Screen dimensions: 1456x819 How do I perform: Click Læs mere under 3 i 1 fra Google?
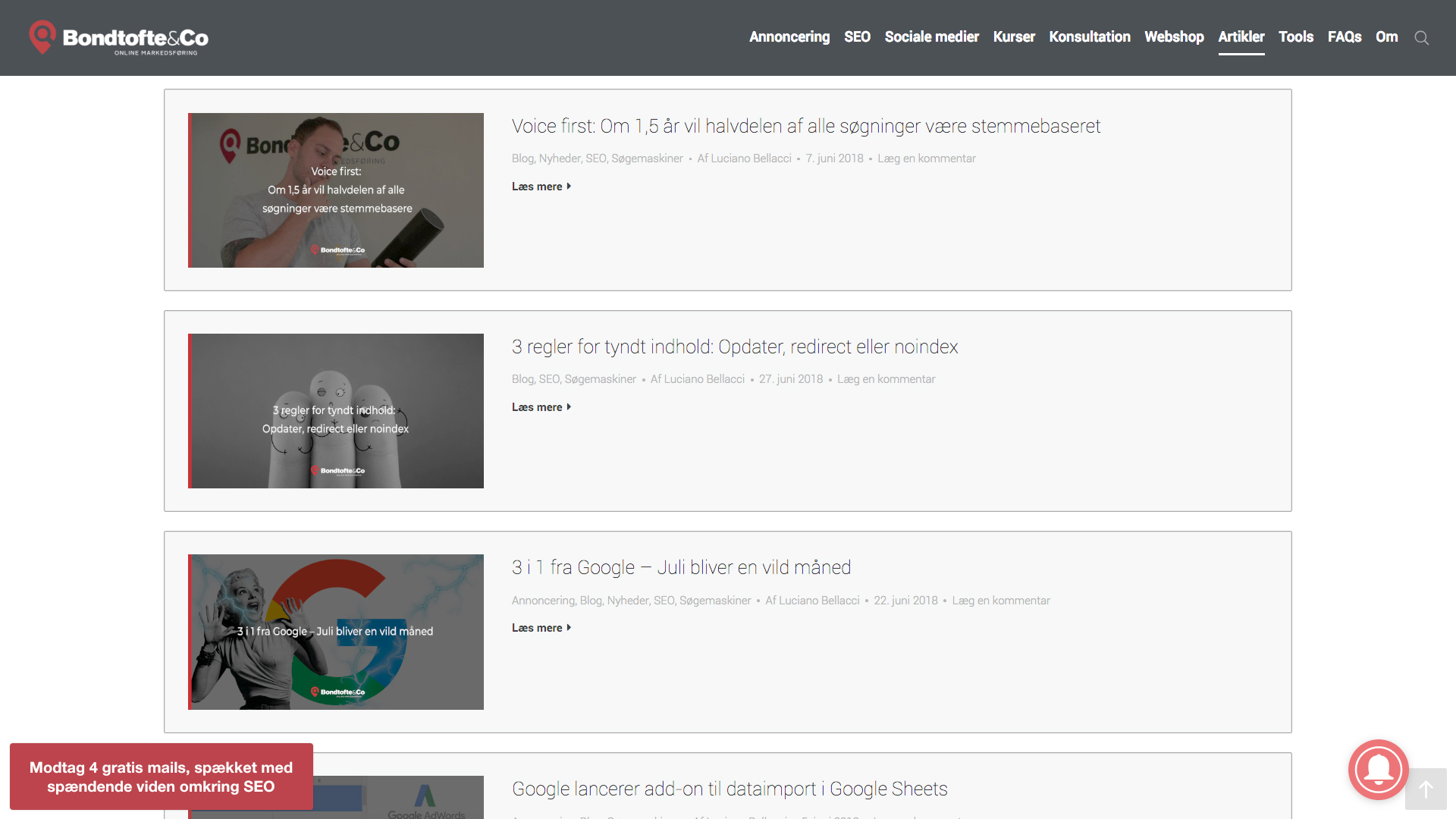(541, 628)
